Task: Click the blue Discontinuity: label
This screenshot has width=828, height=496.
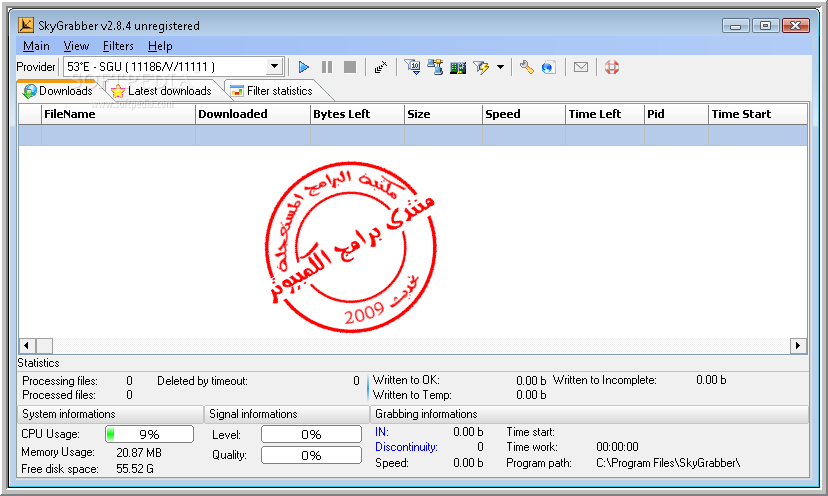Action: pos(406,447)
